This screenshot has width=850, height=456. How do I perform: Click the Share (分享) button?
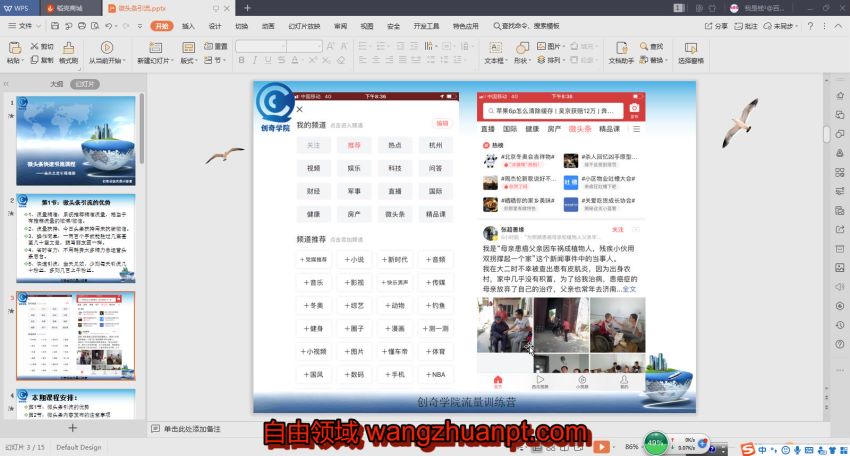[x=716, y=25]
